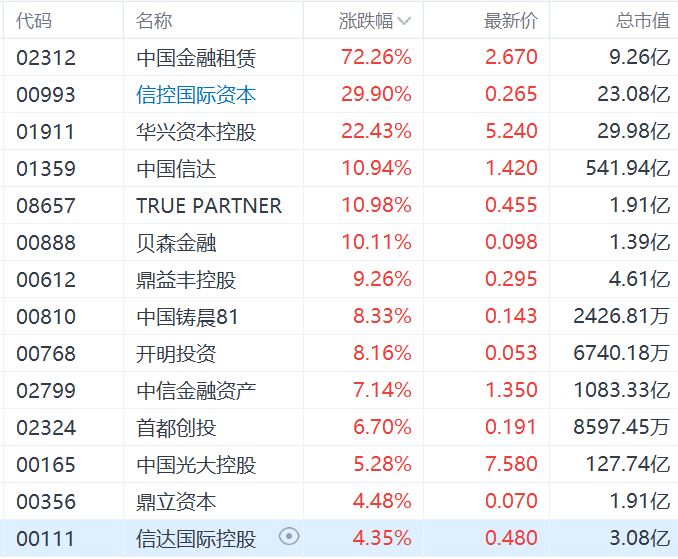This screenshot has height=559, width=678.
Task: Click the 3.08亿 market cap
Action: [x=640, y=538]
